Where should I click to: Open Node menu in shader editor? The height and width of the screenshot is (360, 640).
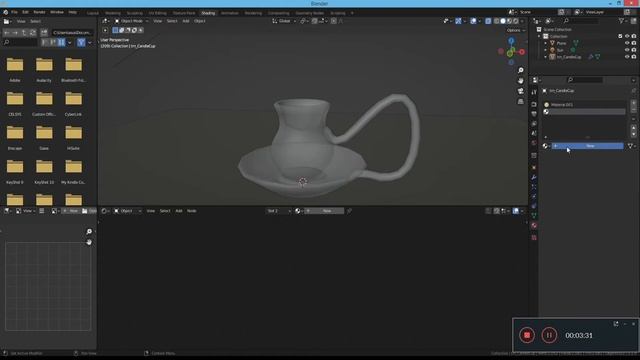(191, 211)
